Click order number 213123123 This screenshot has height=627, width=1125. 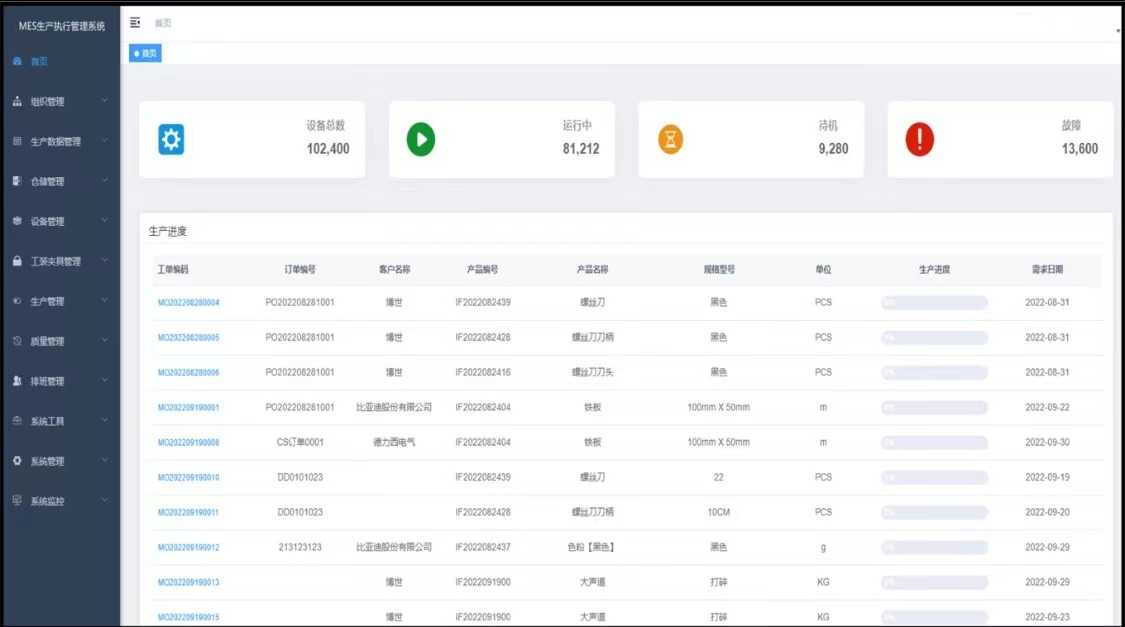(300, 547)
